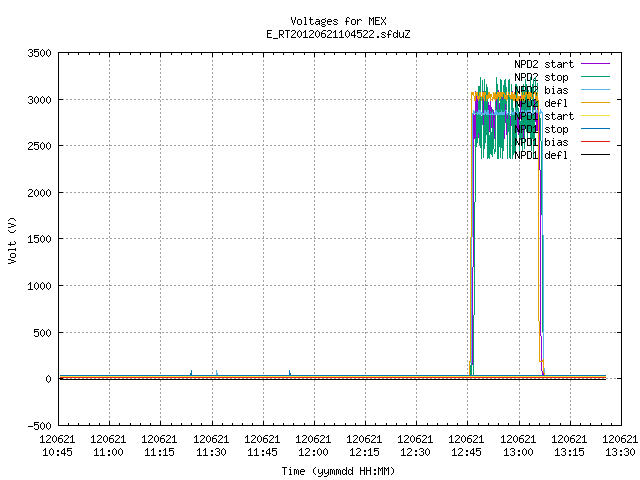
Task: Click the -500 y-axis tick label
Action: pyautogui.click(x=39, y=426)
